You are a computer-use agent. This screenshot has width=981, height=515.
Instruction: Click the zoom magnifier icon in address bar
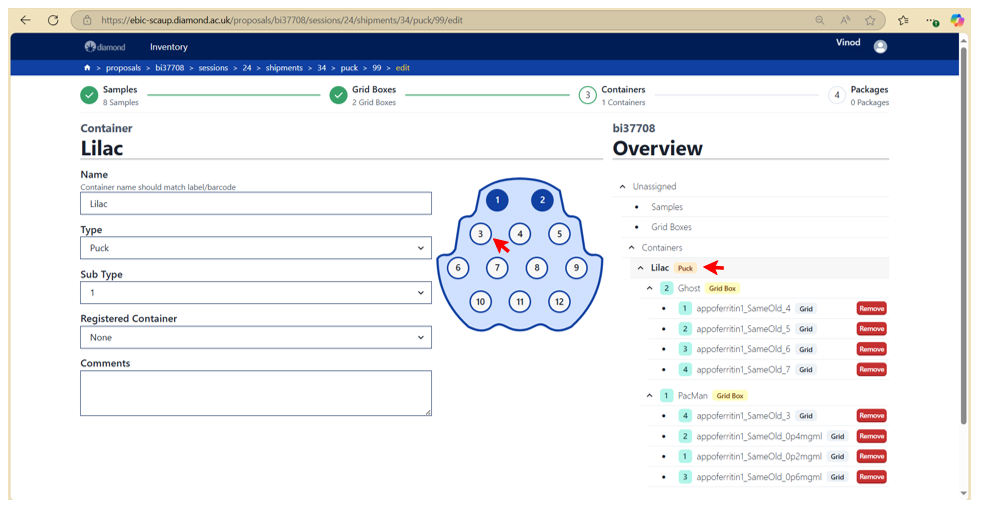(x=820, y=20)
